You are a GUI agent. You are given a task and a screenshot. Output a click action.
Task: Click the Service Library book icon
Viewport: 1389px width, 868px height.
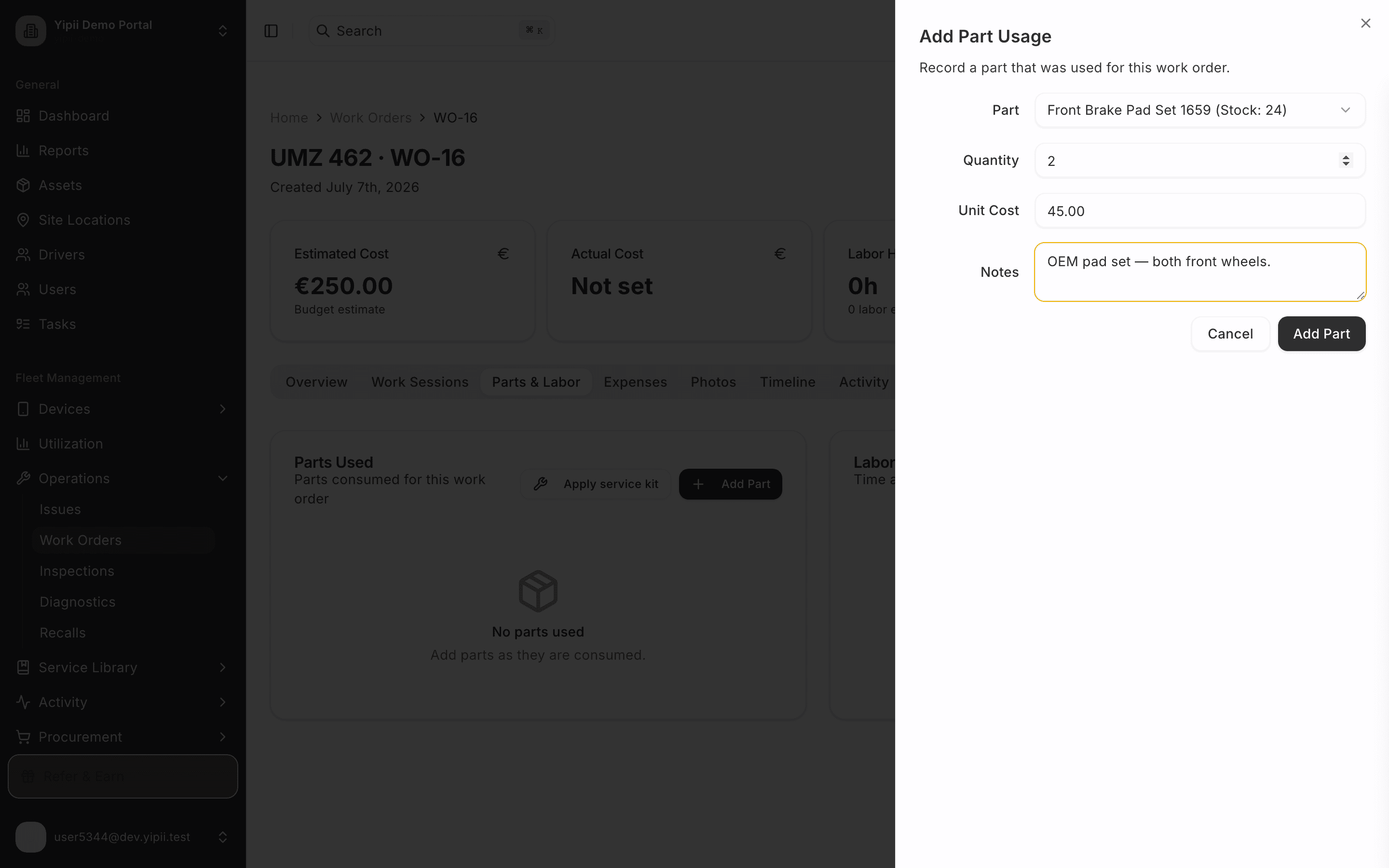point(23,667)
